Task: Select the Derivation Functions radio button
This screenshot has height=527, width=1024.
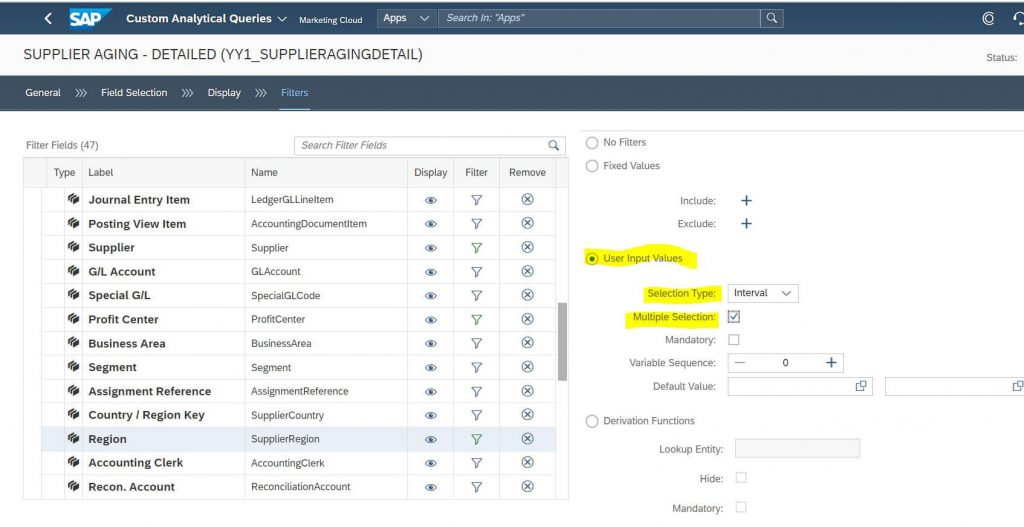Action: tap(592, 421)
